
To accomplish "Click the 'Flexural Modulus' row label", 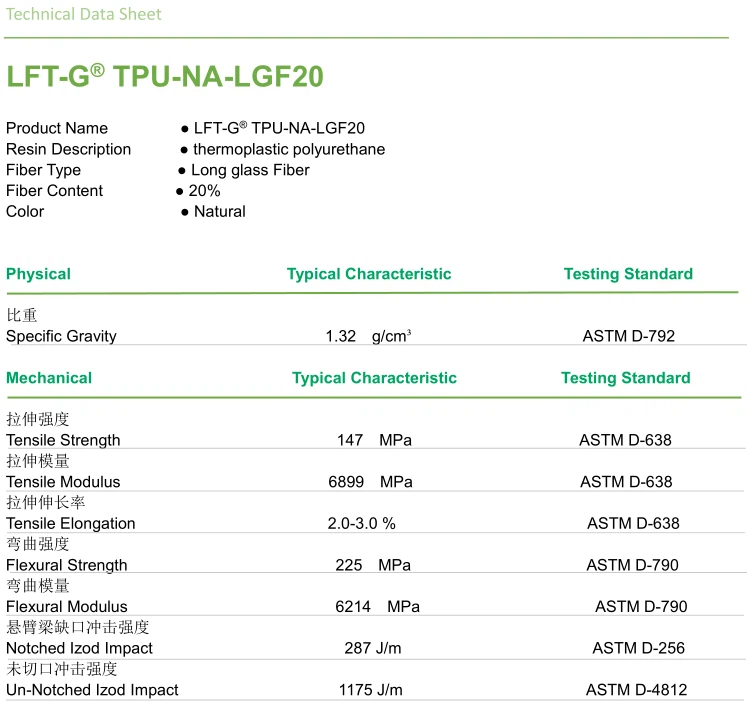I will click(x=67, y=607).
